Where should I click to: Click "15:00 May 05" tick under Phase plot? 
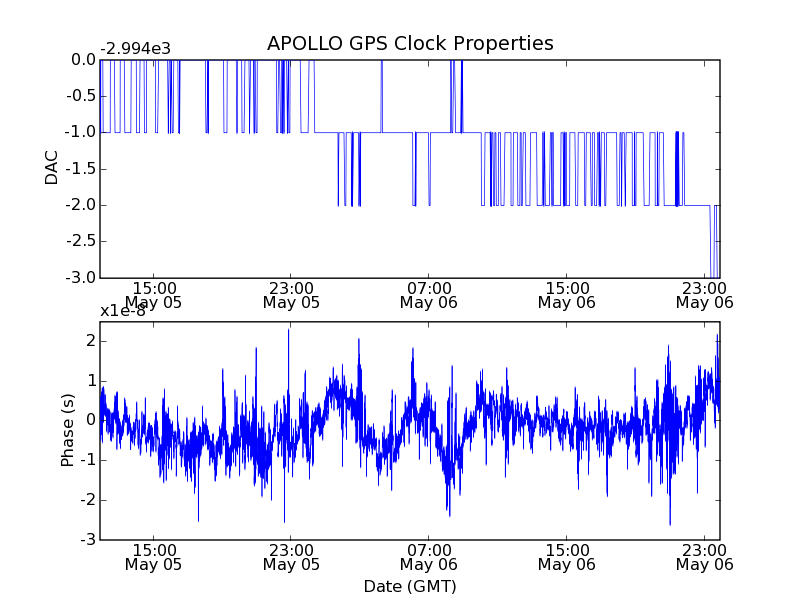[x=154, y=558]
